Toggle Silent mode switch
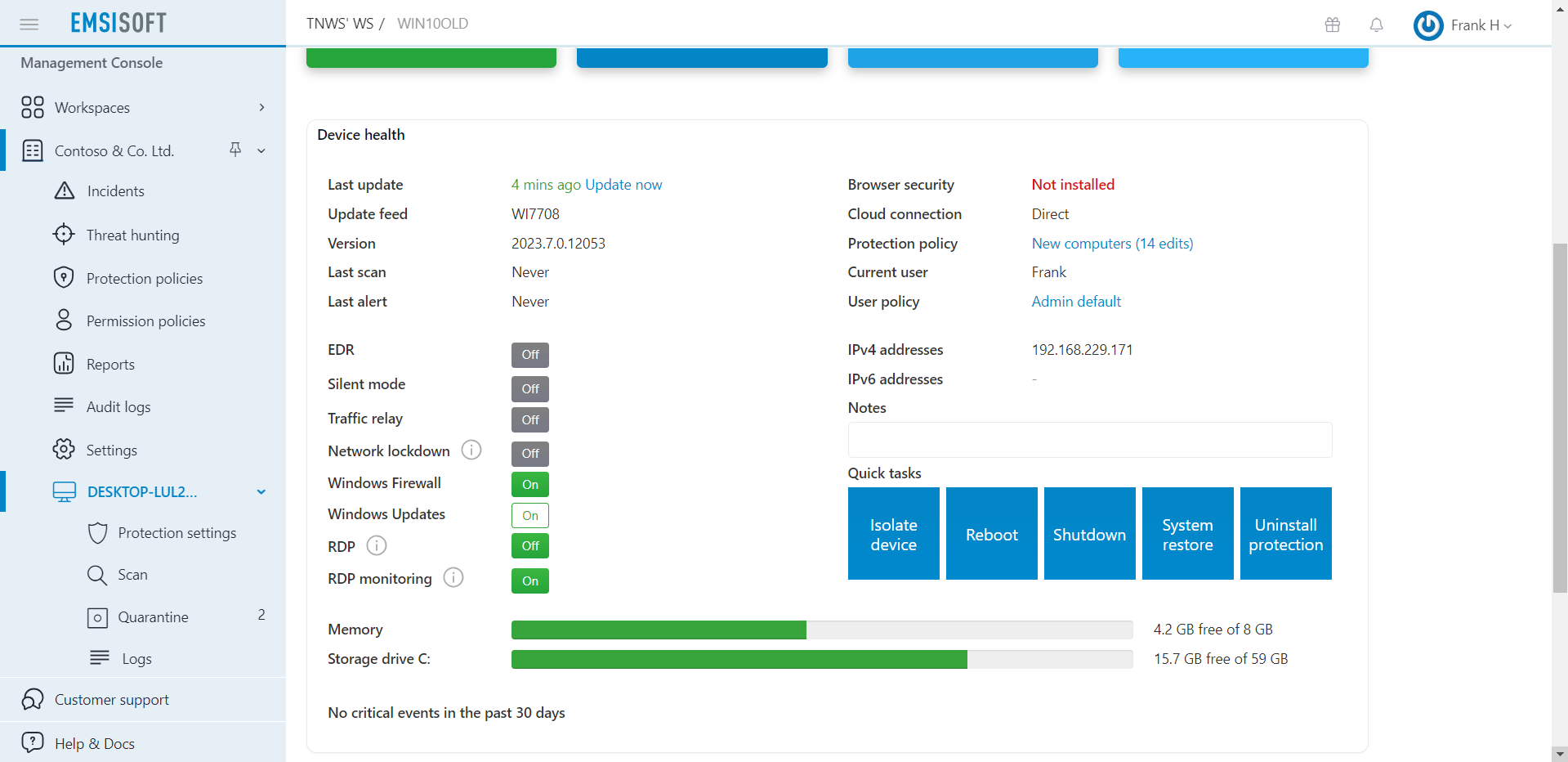 point(530,389)
